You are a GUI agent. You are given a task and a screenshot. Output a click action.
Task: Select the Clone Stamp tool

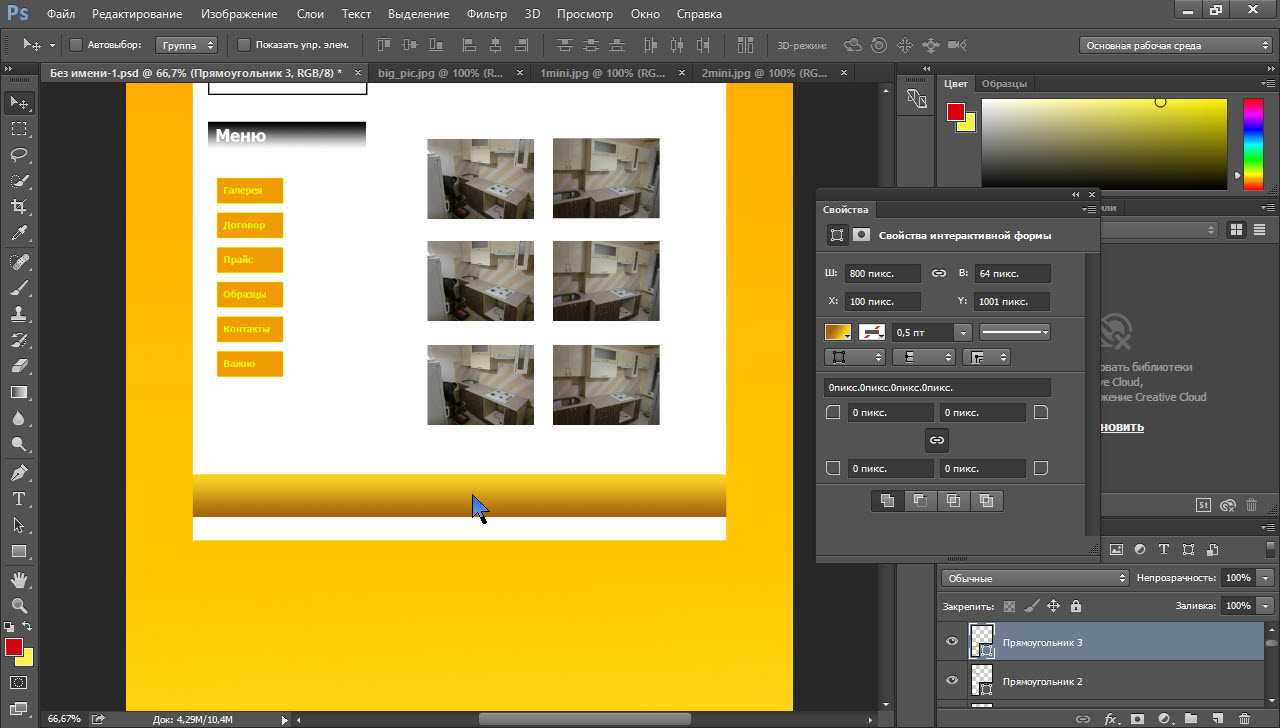pyautogui.click(x=19, y=314)
